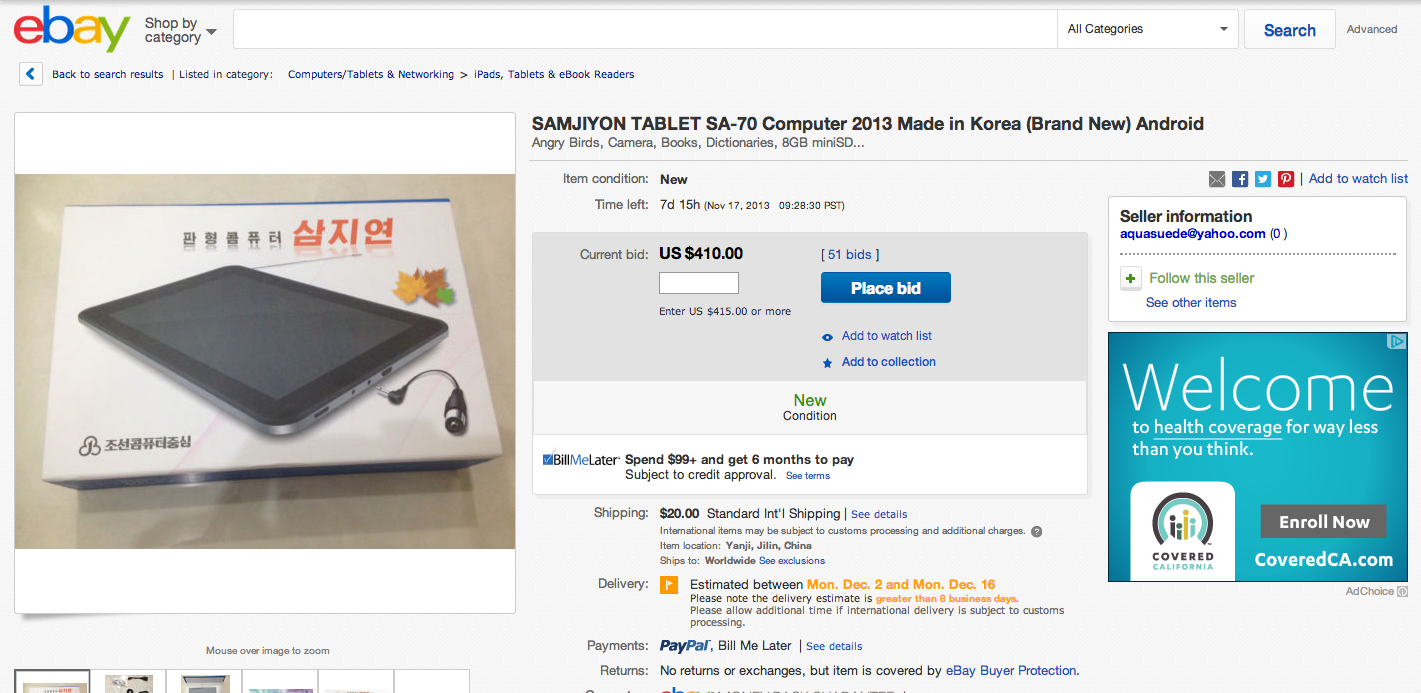Click the Add to collection link
1421x693 pixels.
pyautogui.click(x=888, y=362)
